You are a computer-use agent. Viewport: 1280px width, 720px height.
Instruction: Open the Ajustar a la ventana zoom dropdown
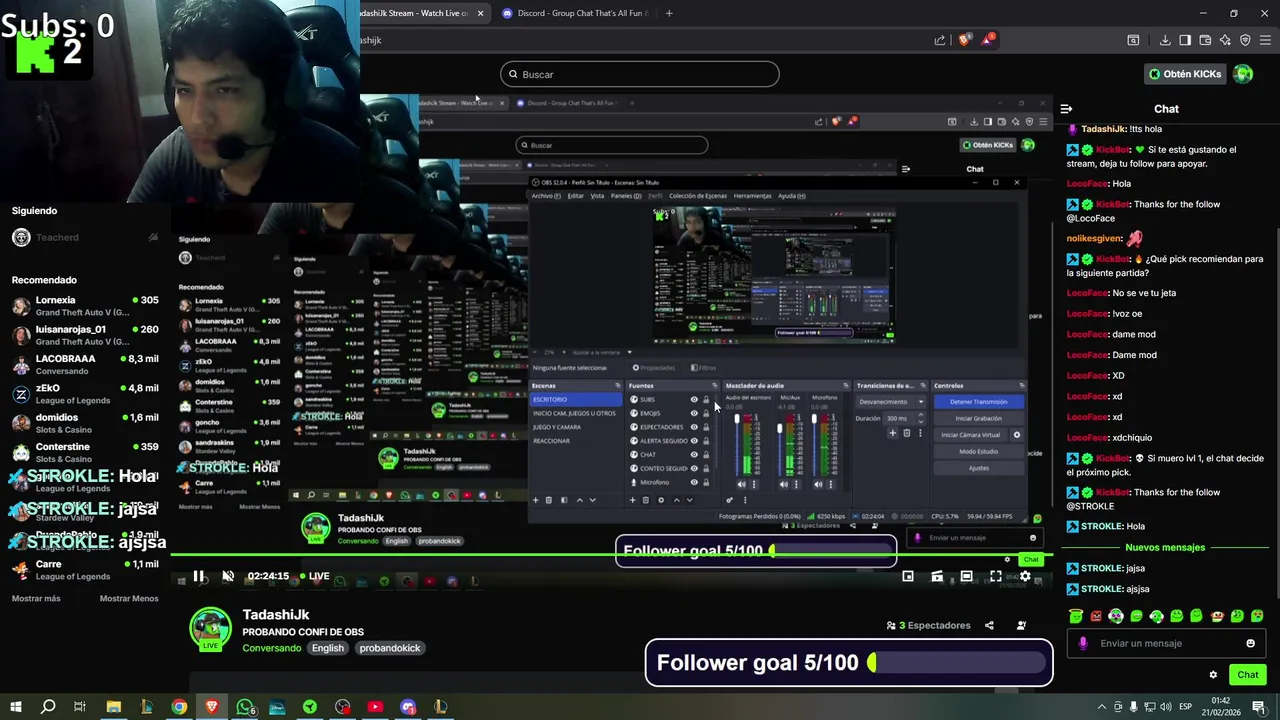[597, 352]
